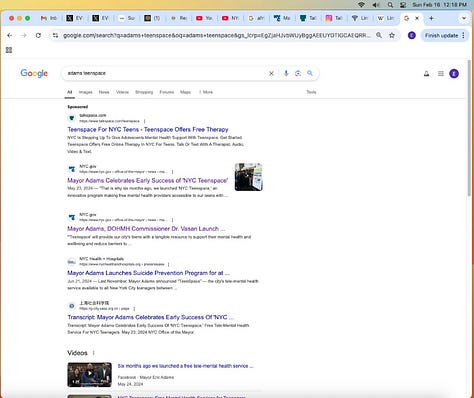Screen dimensions: 474x398
Task: Select the News search filter
Action: pos(104,92)
